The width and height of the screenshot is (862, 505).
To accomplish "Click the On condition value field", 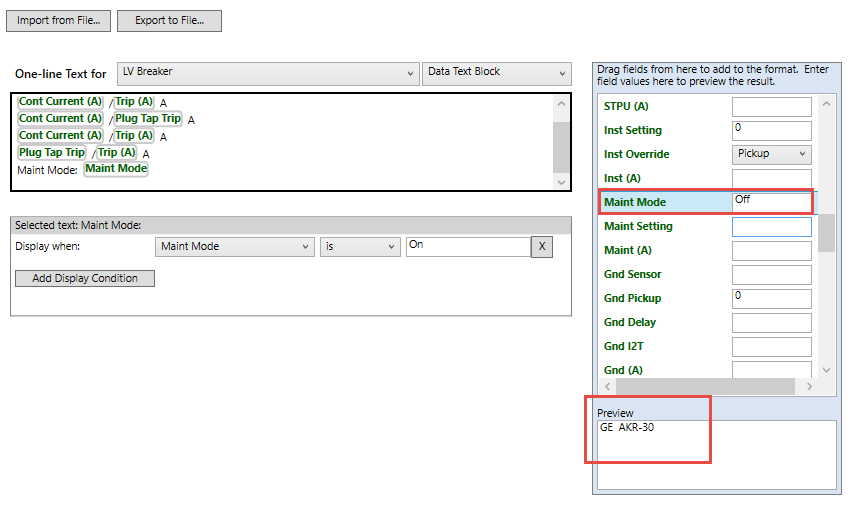I will tap(467, 247).
